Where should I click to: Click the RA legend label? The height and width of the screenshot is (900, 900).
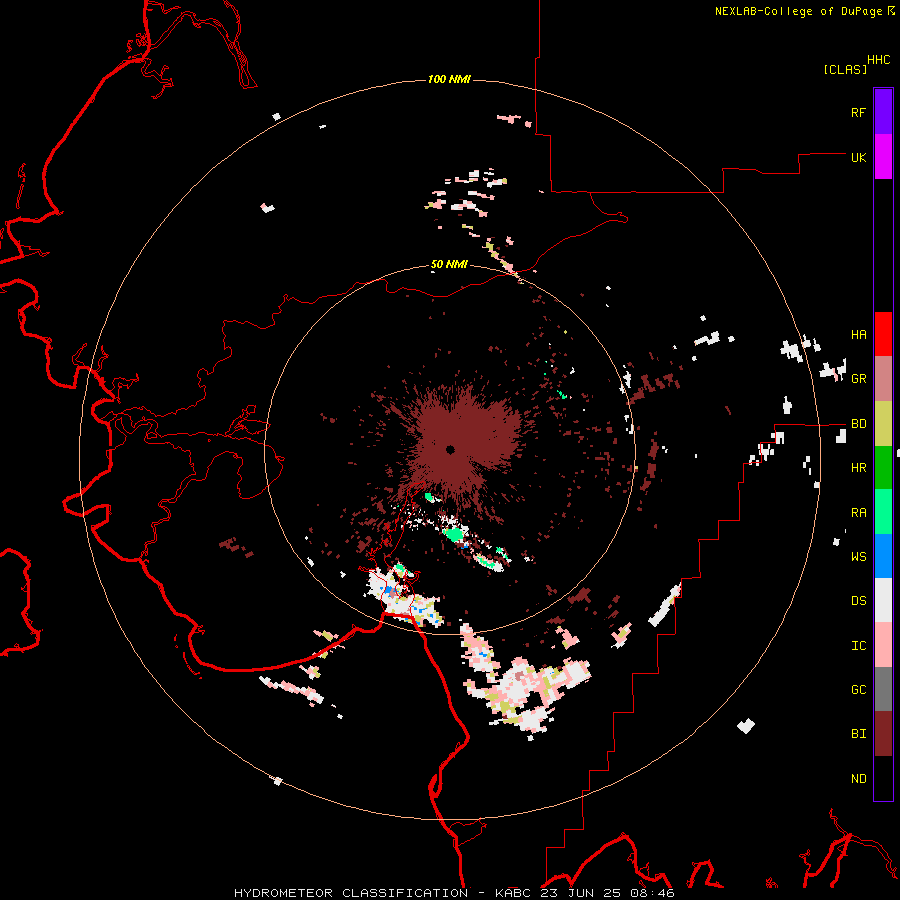[858, 513]
